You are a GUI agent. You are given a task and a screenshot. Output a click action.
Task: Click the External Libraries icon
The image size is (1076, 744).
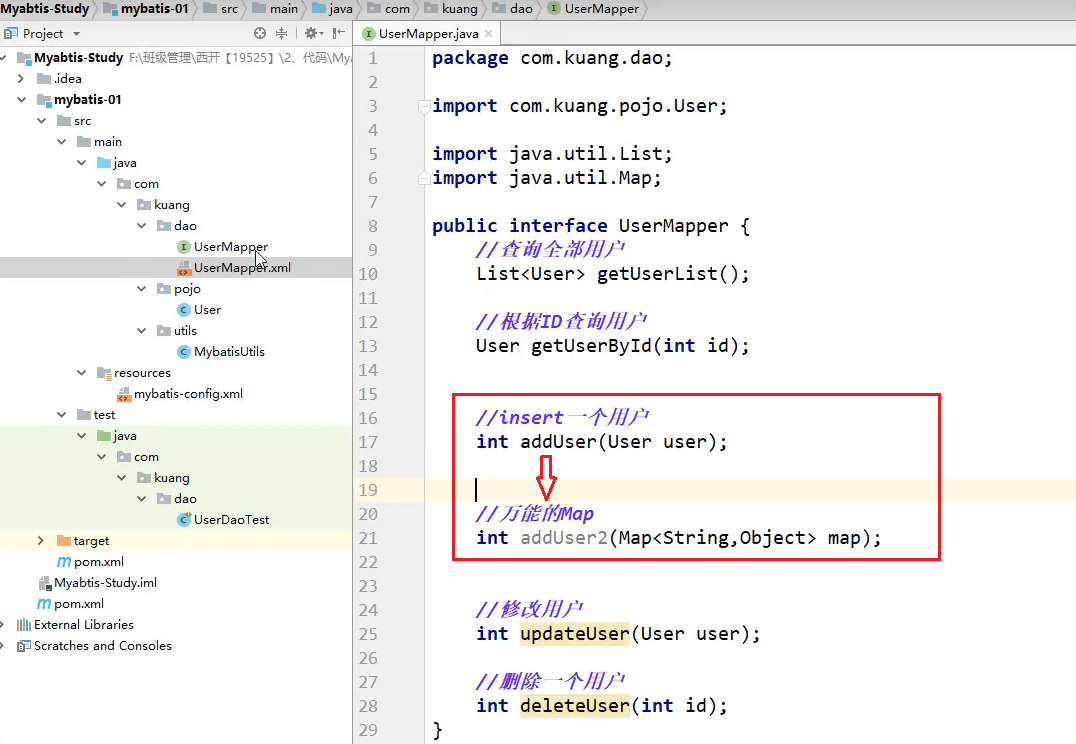coord(23,625)
